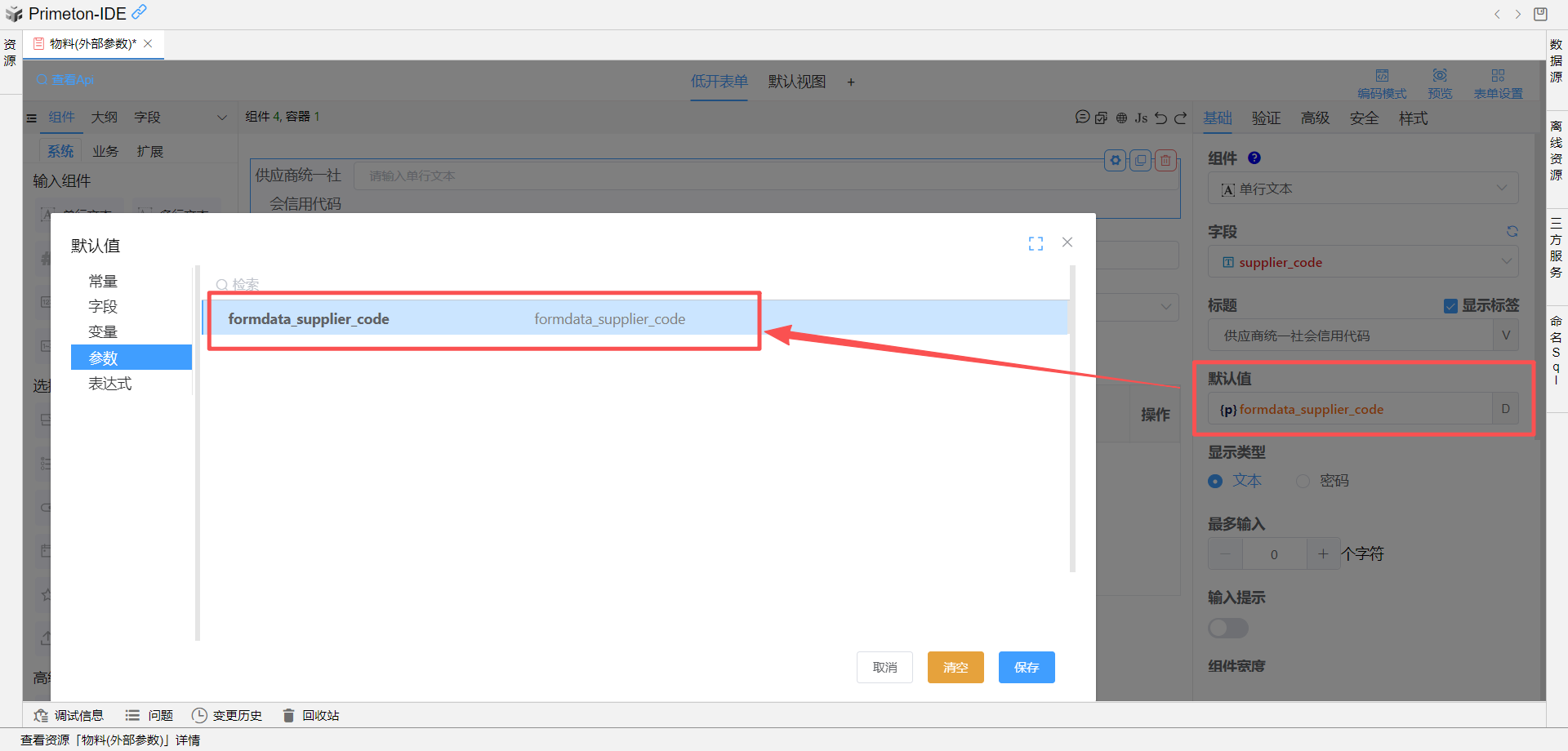Viewport: 1568px width, 751px height.
Task: Switch to the 基础 properties tab
Action: click(x=1217, y=118)
